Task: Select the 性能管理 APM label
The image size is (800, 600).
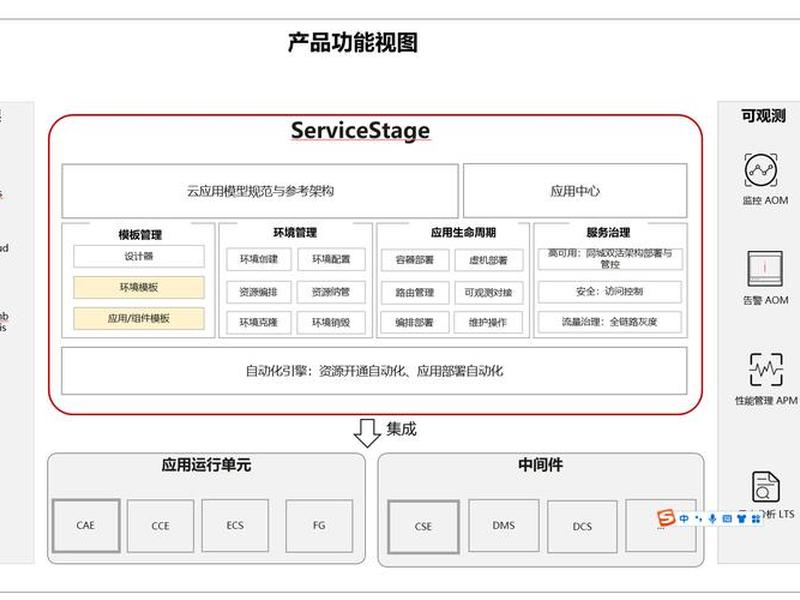Action: pos(766,401)
